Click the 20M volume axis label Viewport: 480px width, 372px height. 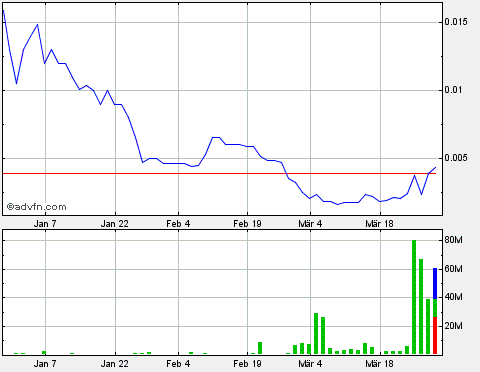click(453, 326)
